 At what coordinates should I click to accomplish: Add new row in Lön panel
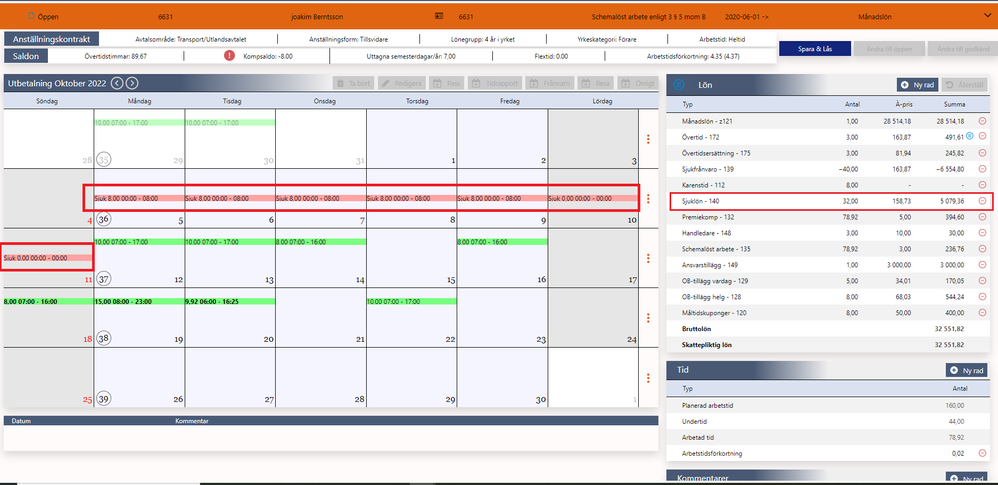pos(918,84)
